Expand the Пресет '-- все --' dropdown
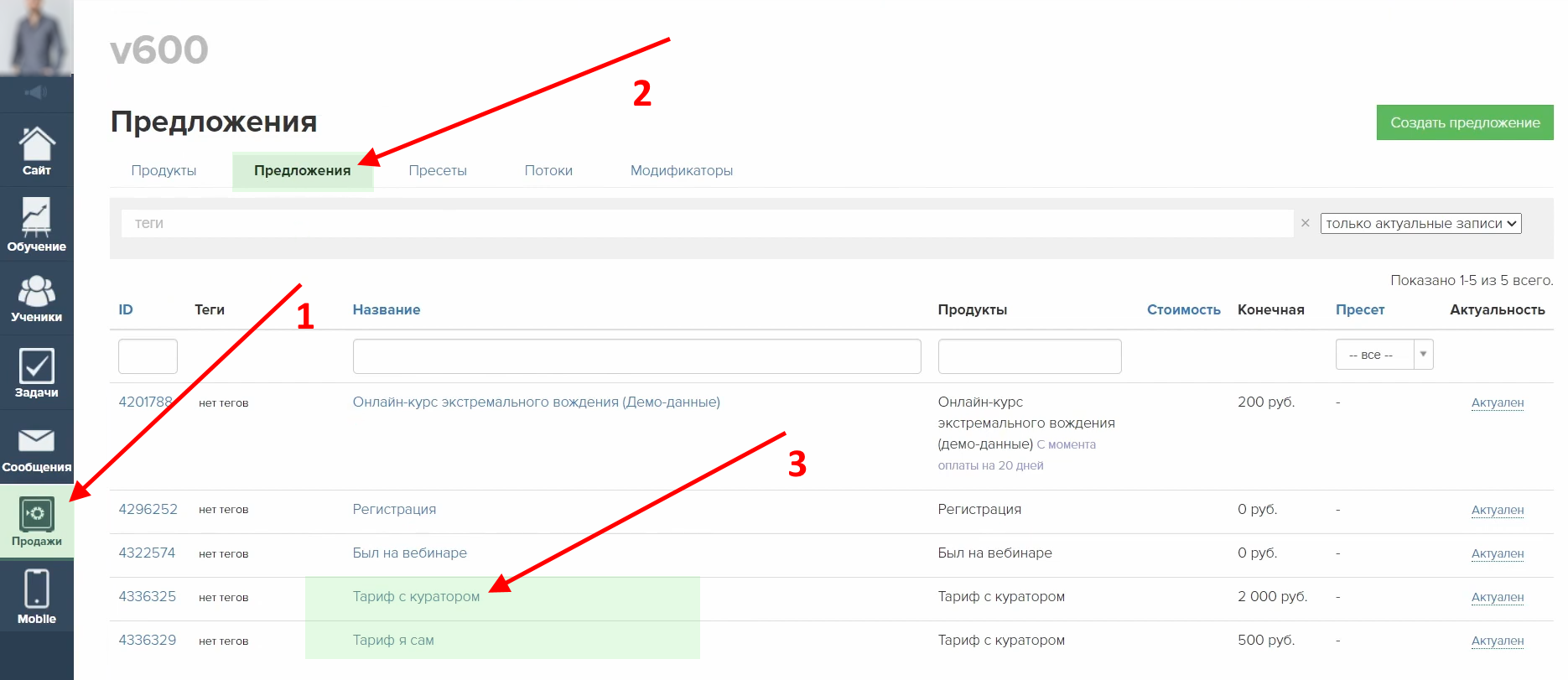 pyautogui.click(x=1384, y=355)
